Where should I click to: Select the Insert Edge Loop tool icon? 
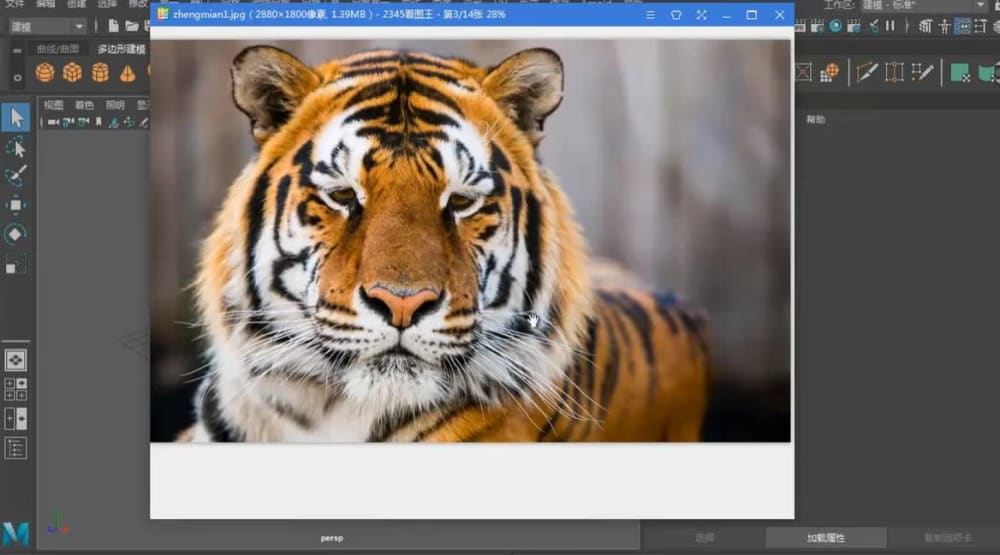[894, 73]
